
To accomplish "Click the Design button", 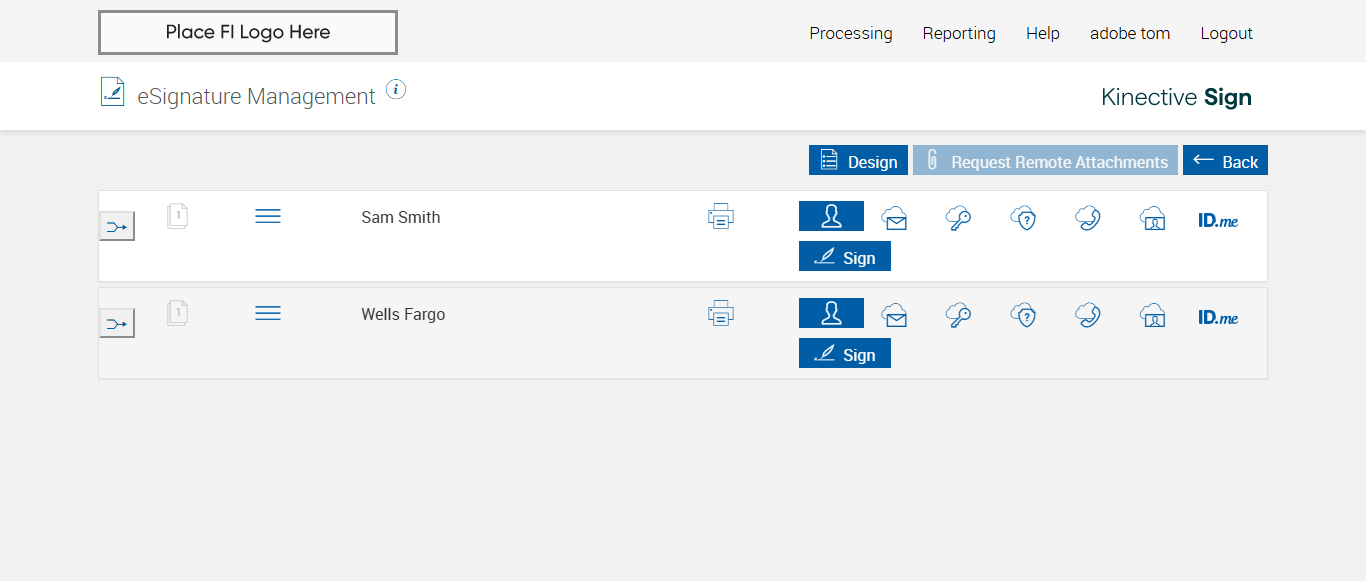I will [858, 161].
